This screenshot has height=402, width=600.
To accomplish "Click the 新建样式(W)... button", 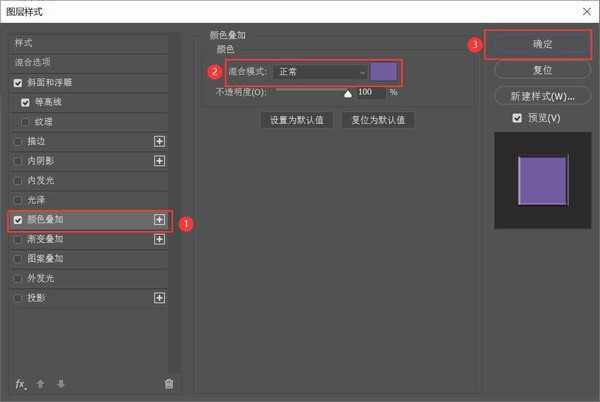I will click(x=542, y=97).
